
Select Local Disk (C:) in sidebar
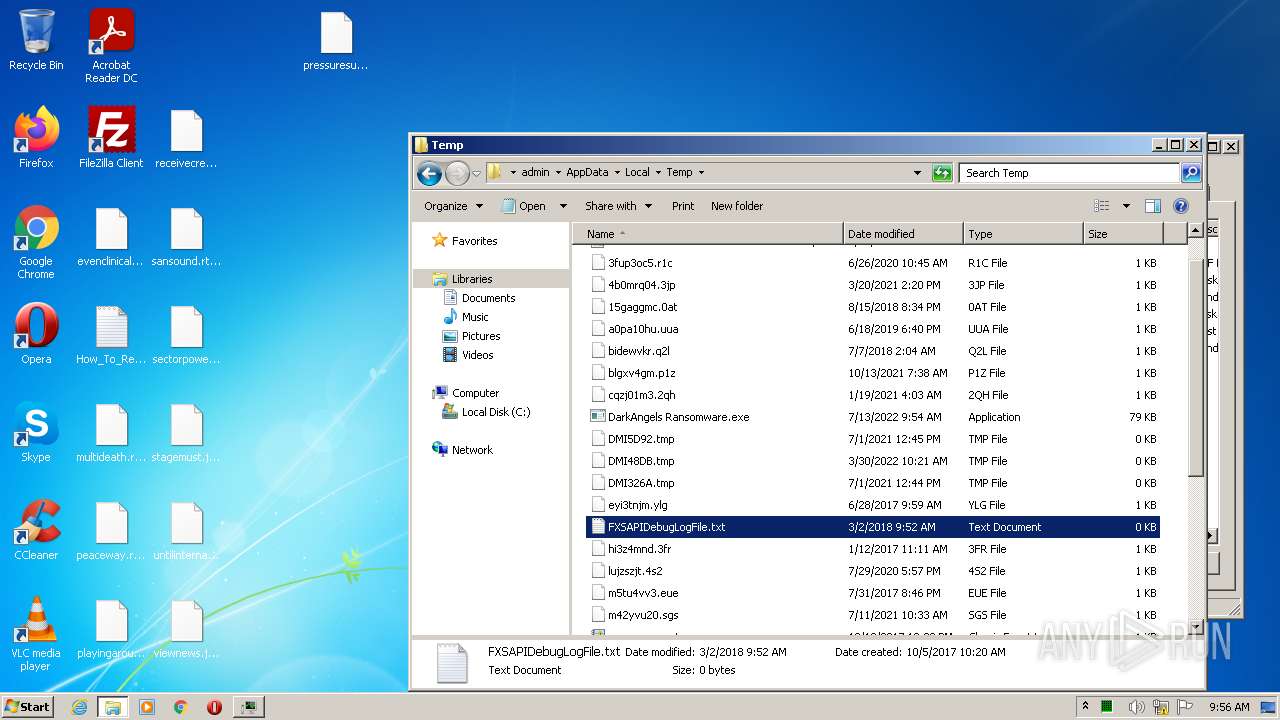point(496,412)
